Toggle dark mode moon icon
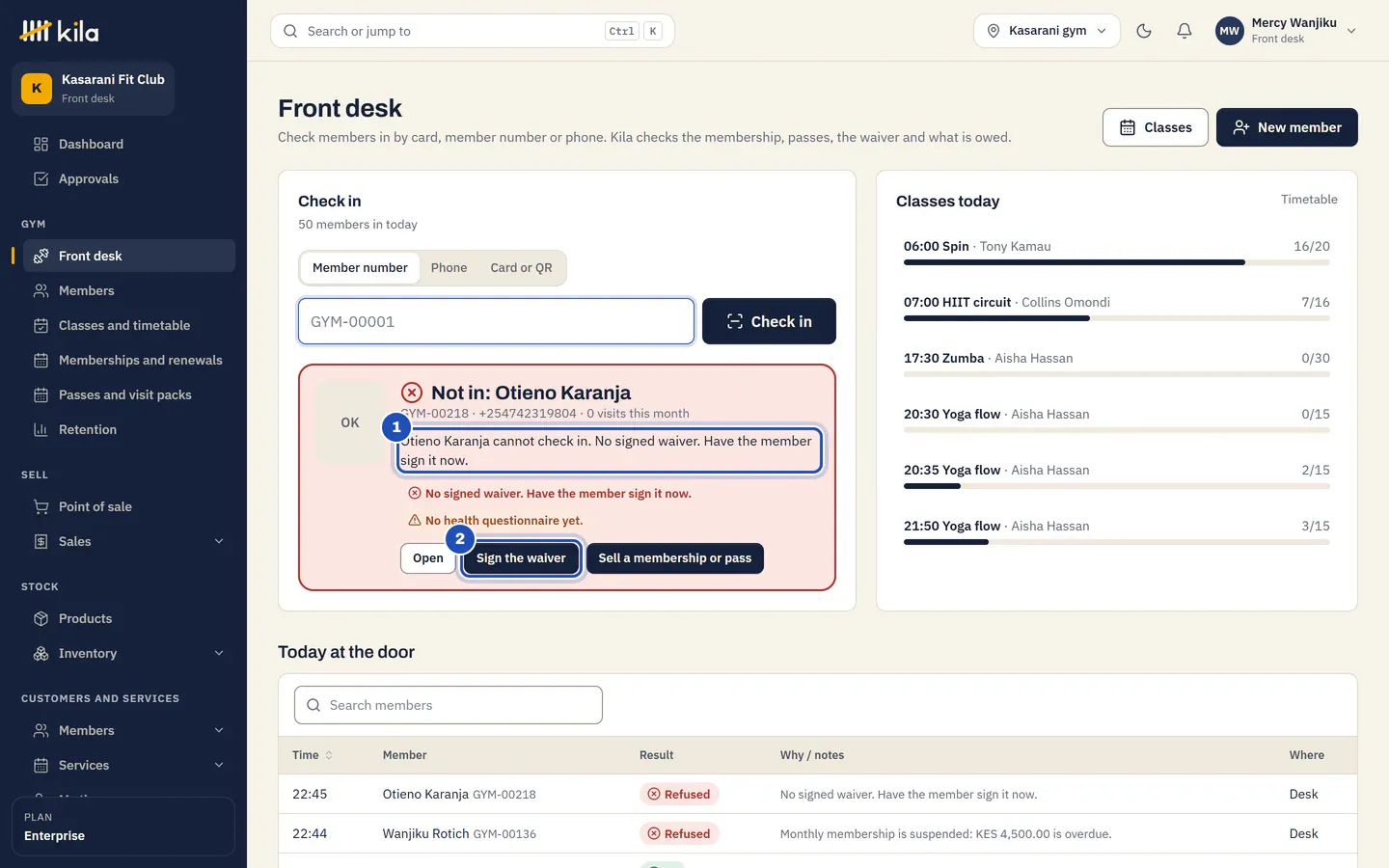 (1144, 31)
